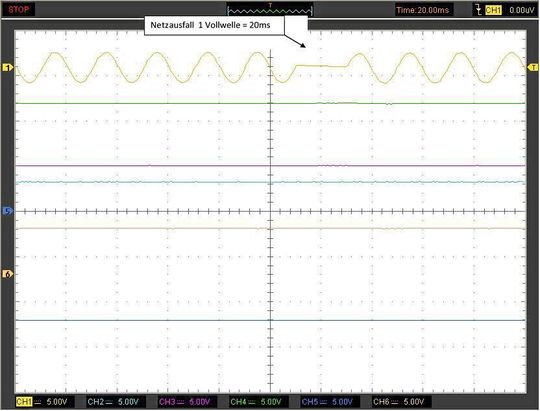540x411 pixels.
Task: Select the CH6 channel label
Action: (x=381, y=402)
